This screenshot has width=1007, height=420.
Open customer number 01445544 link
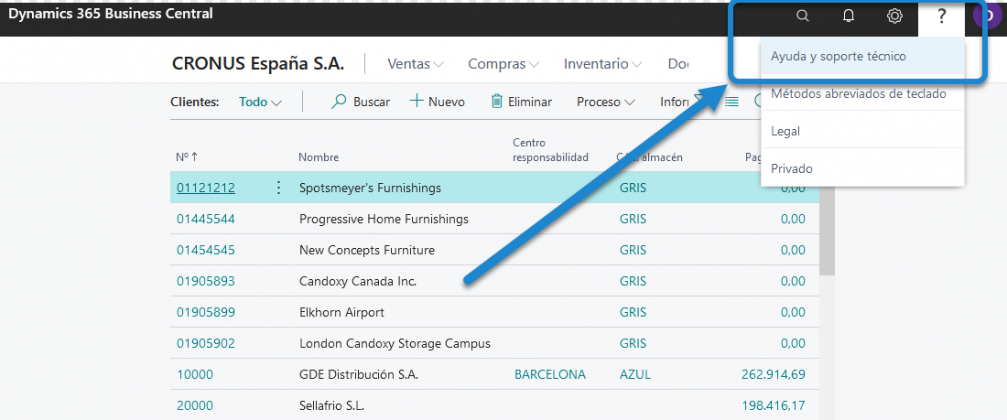pyautogui.click(x=206, y=219)
